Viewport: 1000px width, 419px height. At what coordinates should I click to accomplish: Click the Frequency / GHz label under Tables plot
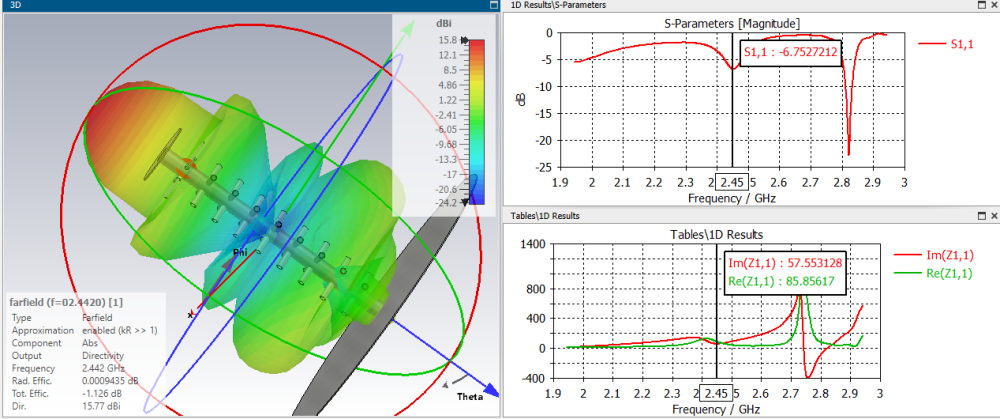coord(717,409)
